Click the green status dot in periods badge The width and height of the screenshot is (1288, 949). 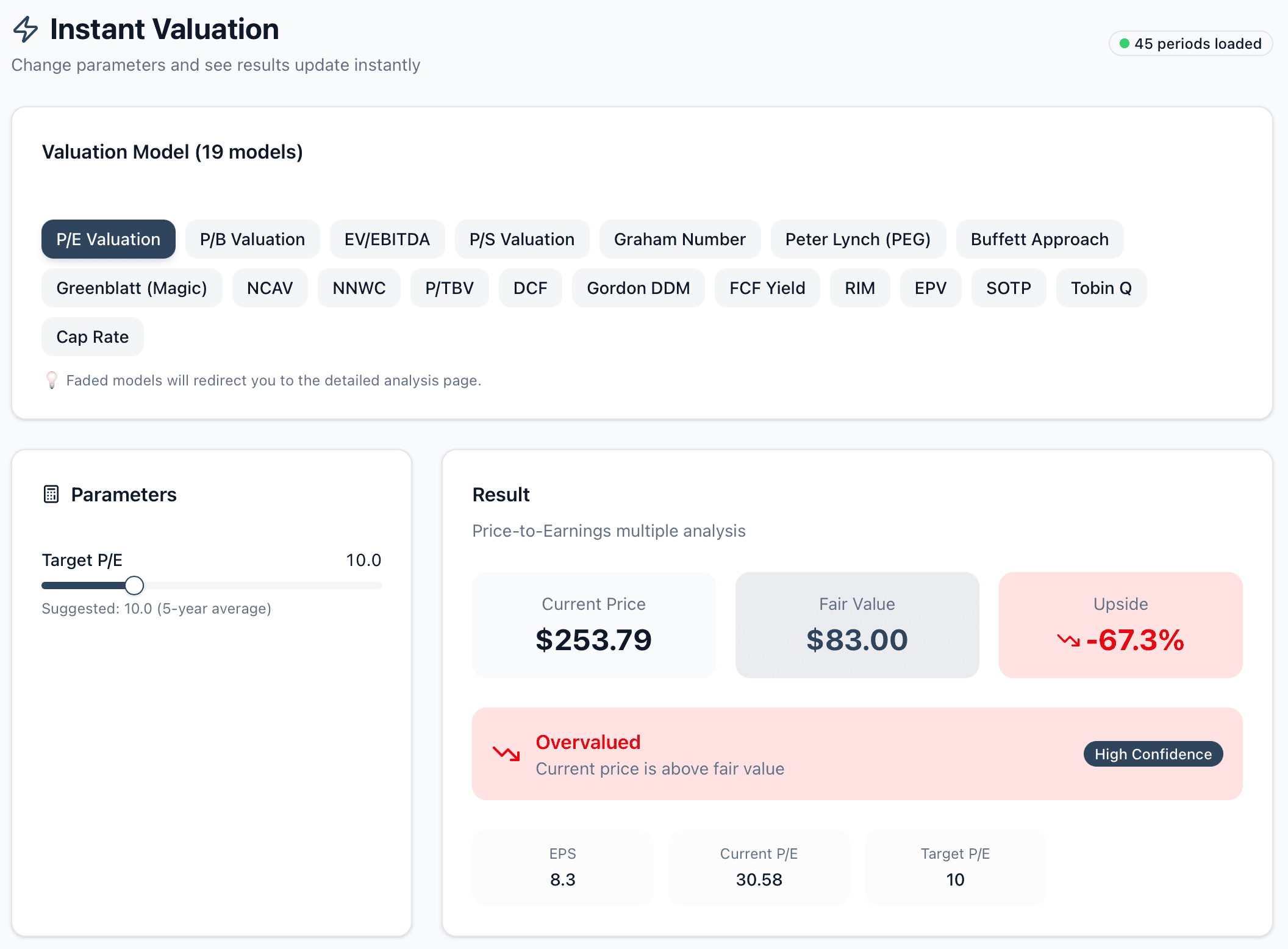(1124, 44)
